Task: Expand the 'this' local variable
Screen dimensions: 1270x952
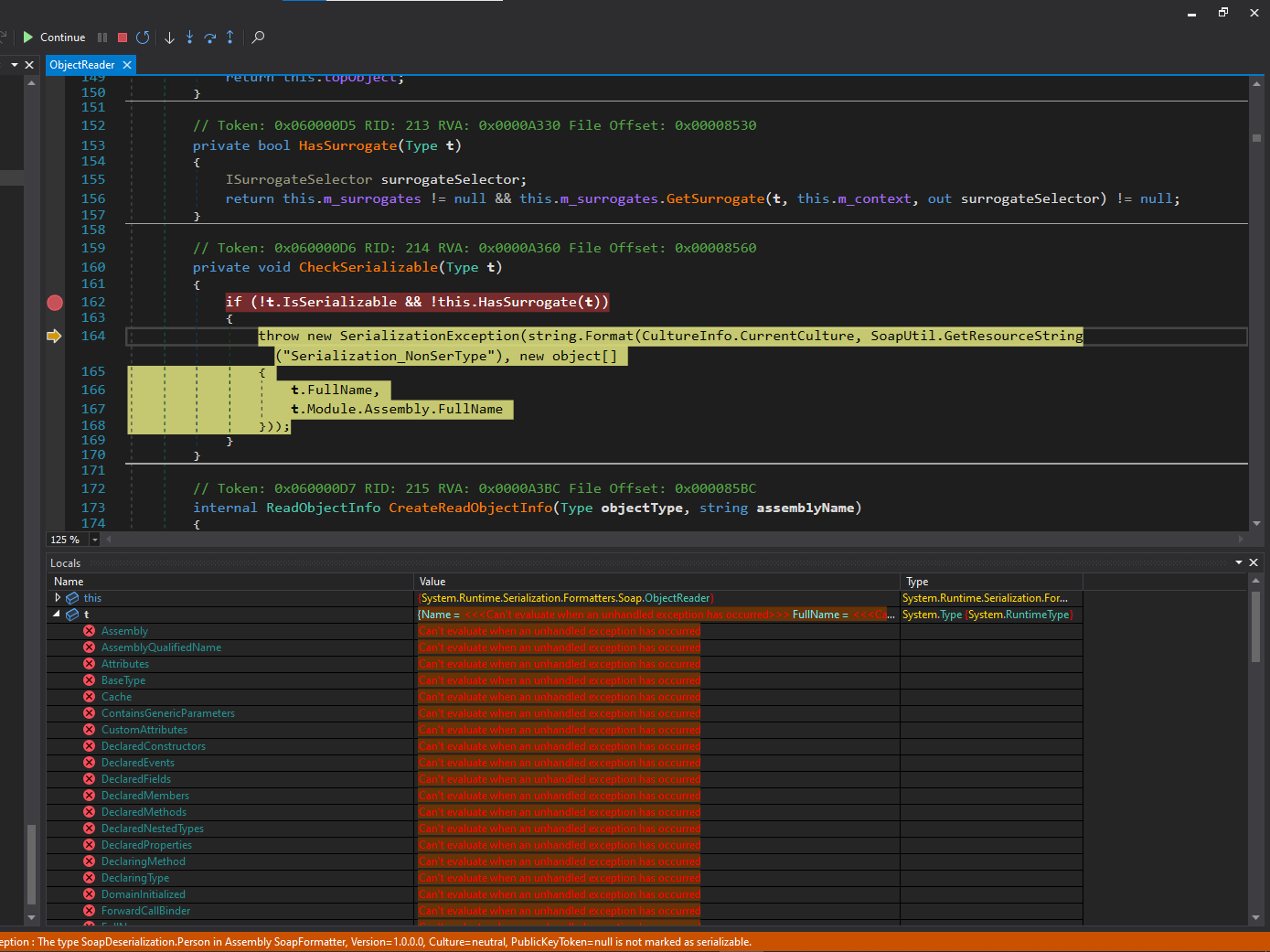Action: (58, 597)
